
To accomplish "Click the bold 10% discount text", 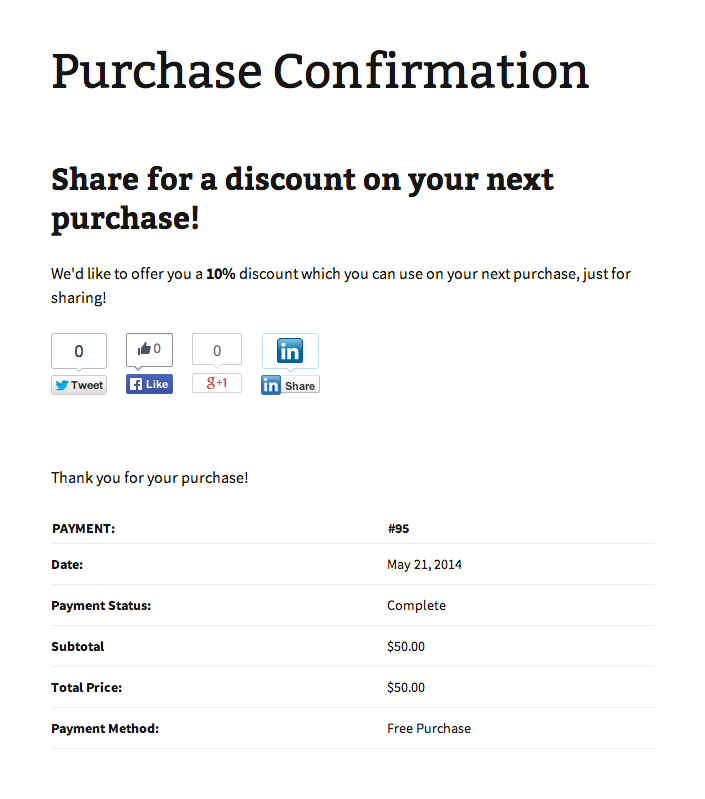I will [220, 274].
